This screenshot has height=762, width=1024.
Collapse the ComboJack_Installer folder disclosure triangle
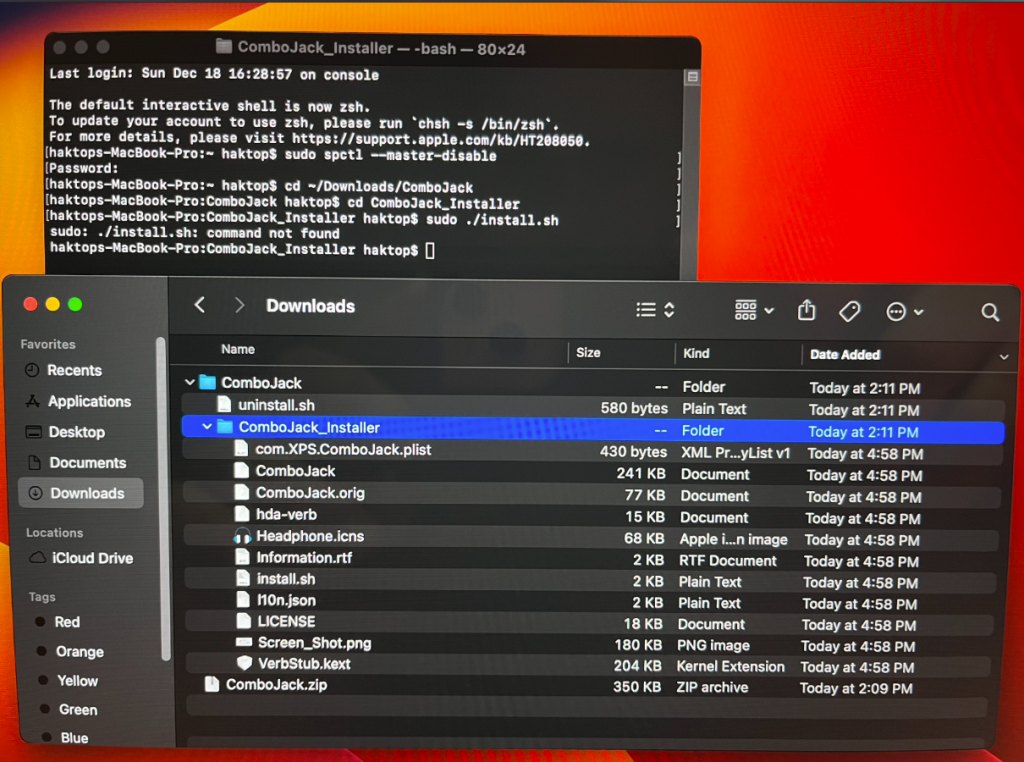coord(207,428)
